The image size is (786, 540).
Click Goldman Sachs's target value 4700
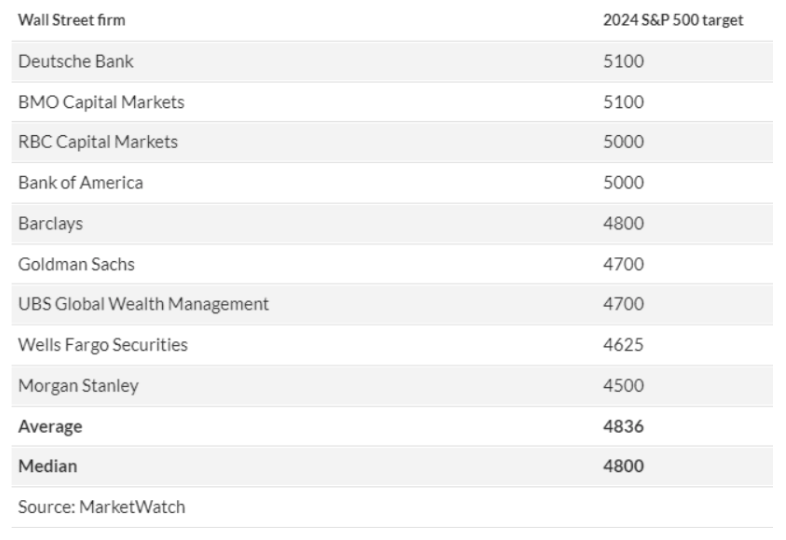623,264
